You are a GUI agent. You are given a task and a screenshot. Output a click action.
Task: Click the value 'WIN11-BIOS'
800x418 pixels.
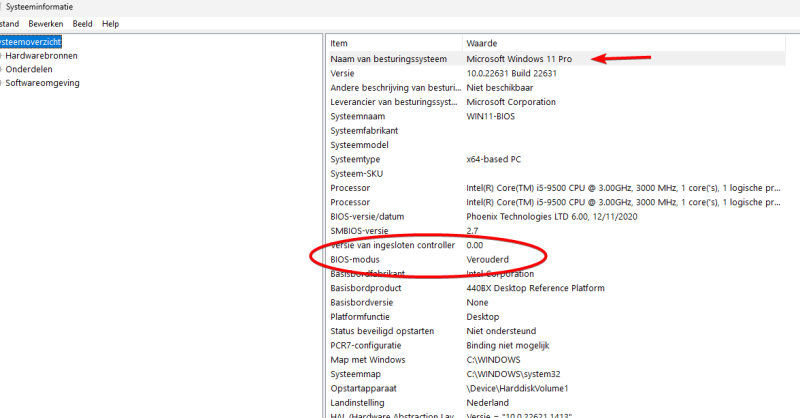click(x=490, y=116)
